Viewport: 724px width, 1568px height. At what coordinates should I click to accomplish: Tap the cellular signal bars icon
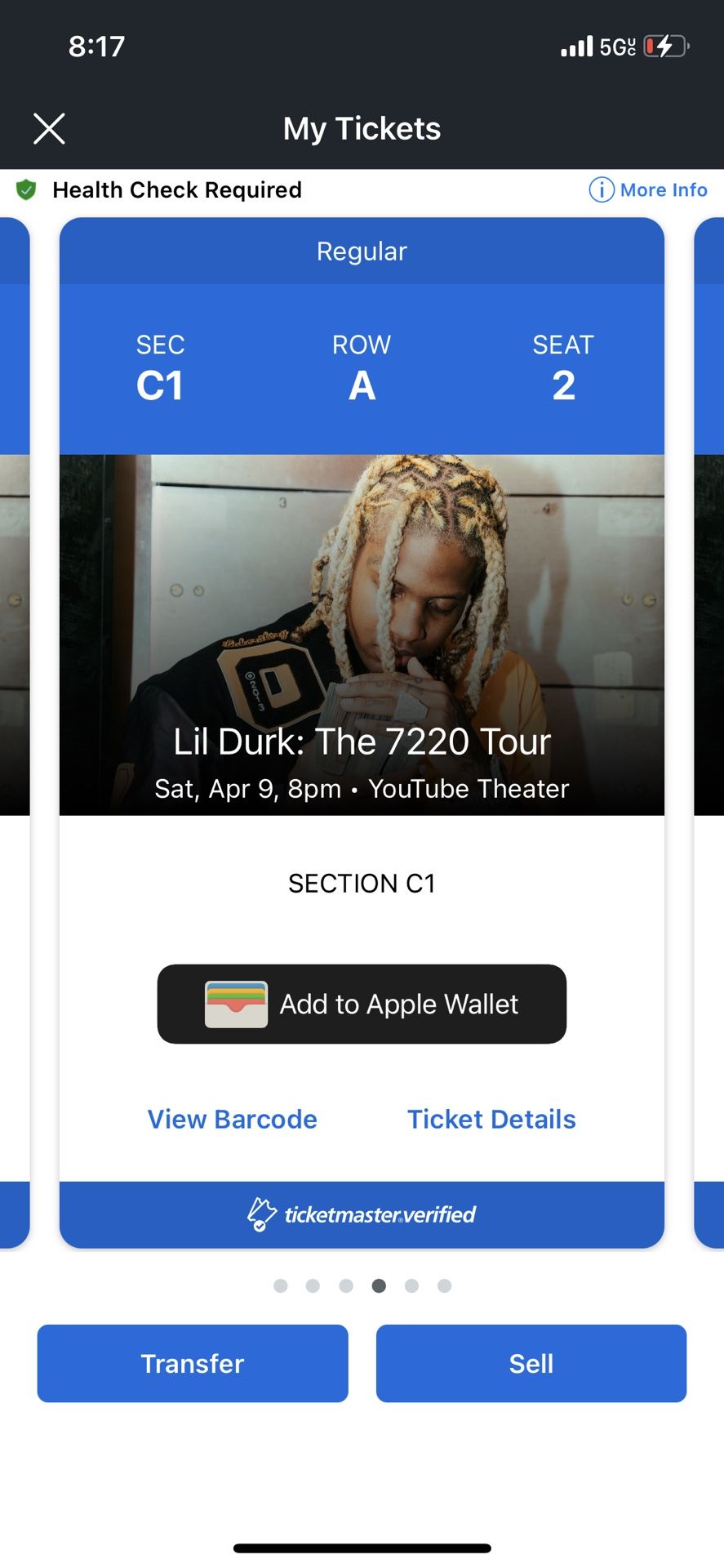(576, 47)
